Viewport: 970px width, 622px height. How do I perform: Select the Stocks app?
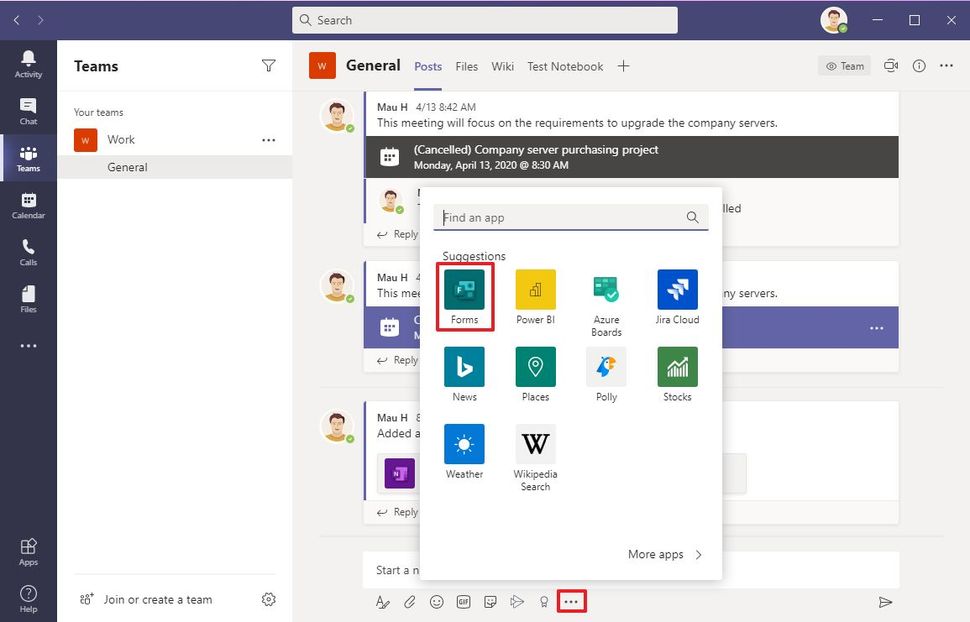click(677, 370)
